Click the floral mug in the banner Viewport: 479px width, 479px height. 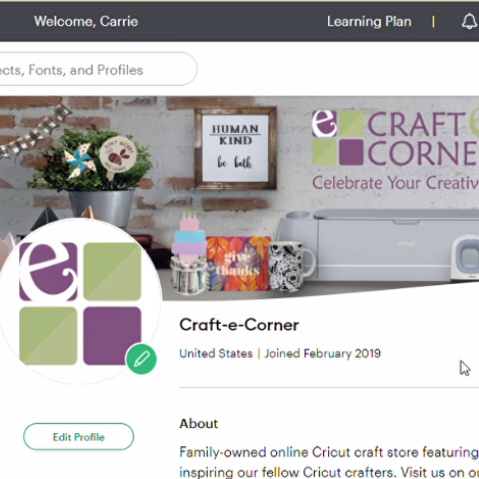click(x=292, y=267)
